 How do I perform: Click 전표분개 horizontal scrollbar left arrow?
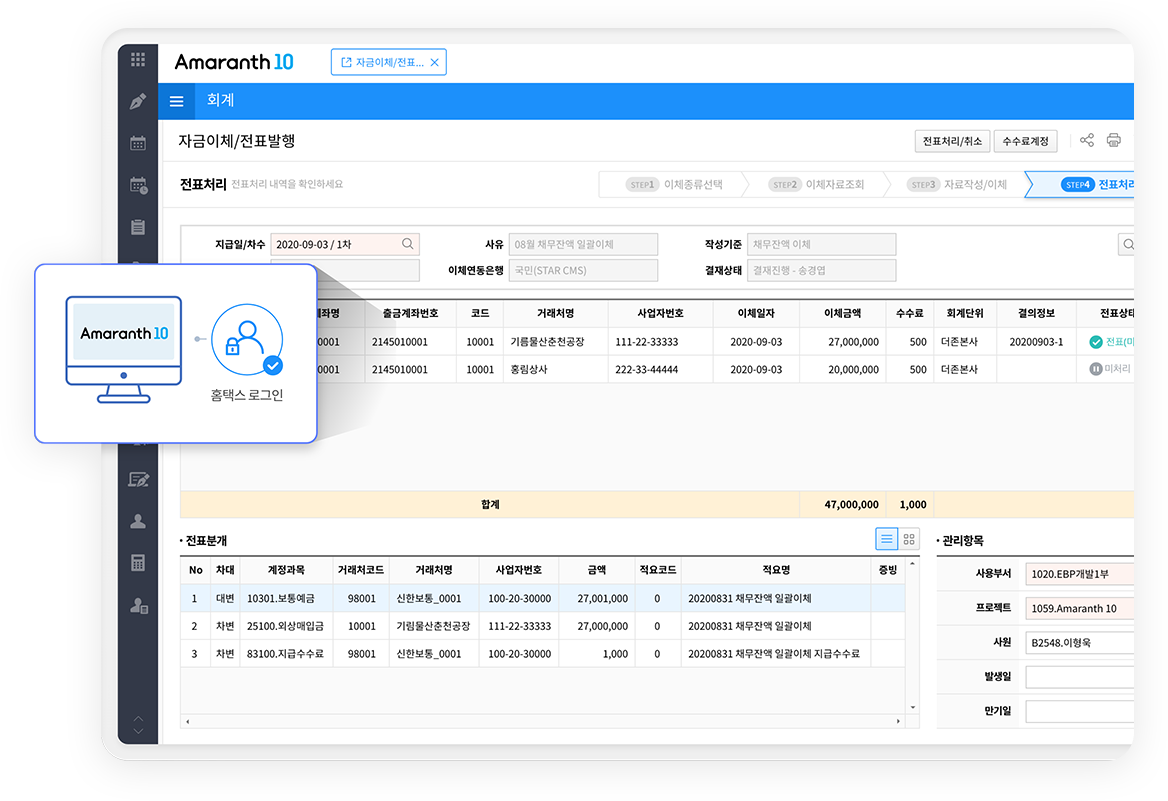tap(188, 721)
